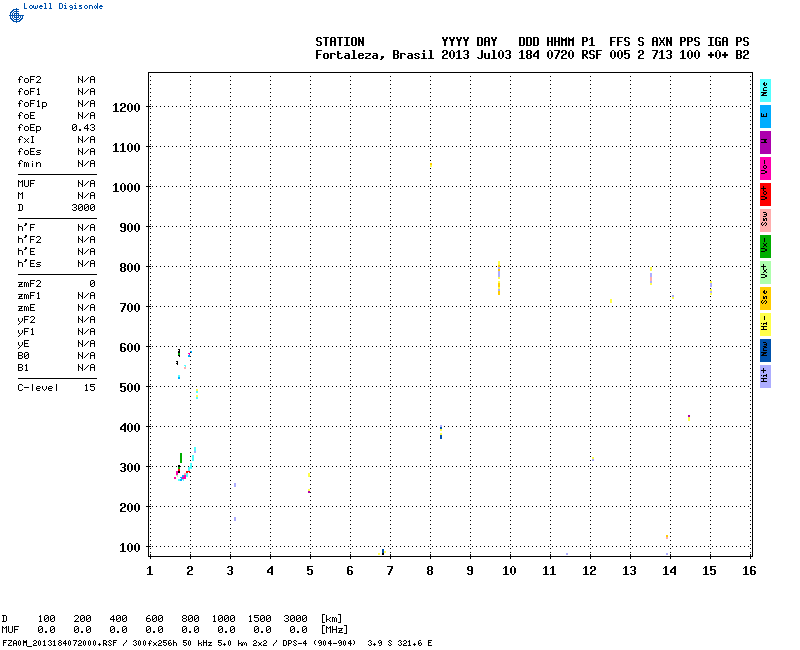Select the yellow Hi- legend swatch
The width and height of the screenshot is (800, 650).
(x=765, y=324)
